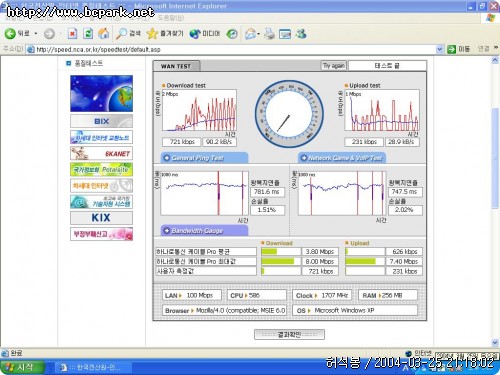Click the page vertical scrollbar thumb
Viewport: 500px width, 375px height.
pos(495,158)
